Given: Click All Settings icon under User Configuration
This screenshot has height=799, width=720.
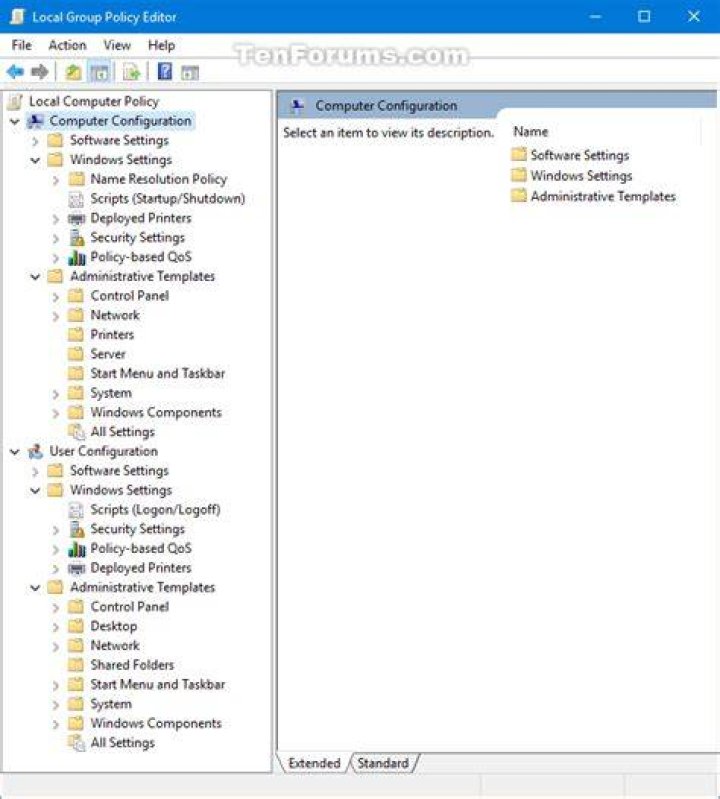Looking at the screenshot, I should (76, 743).
